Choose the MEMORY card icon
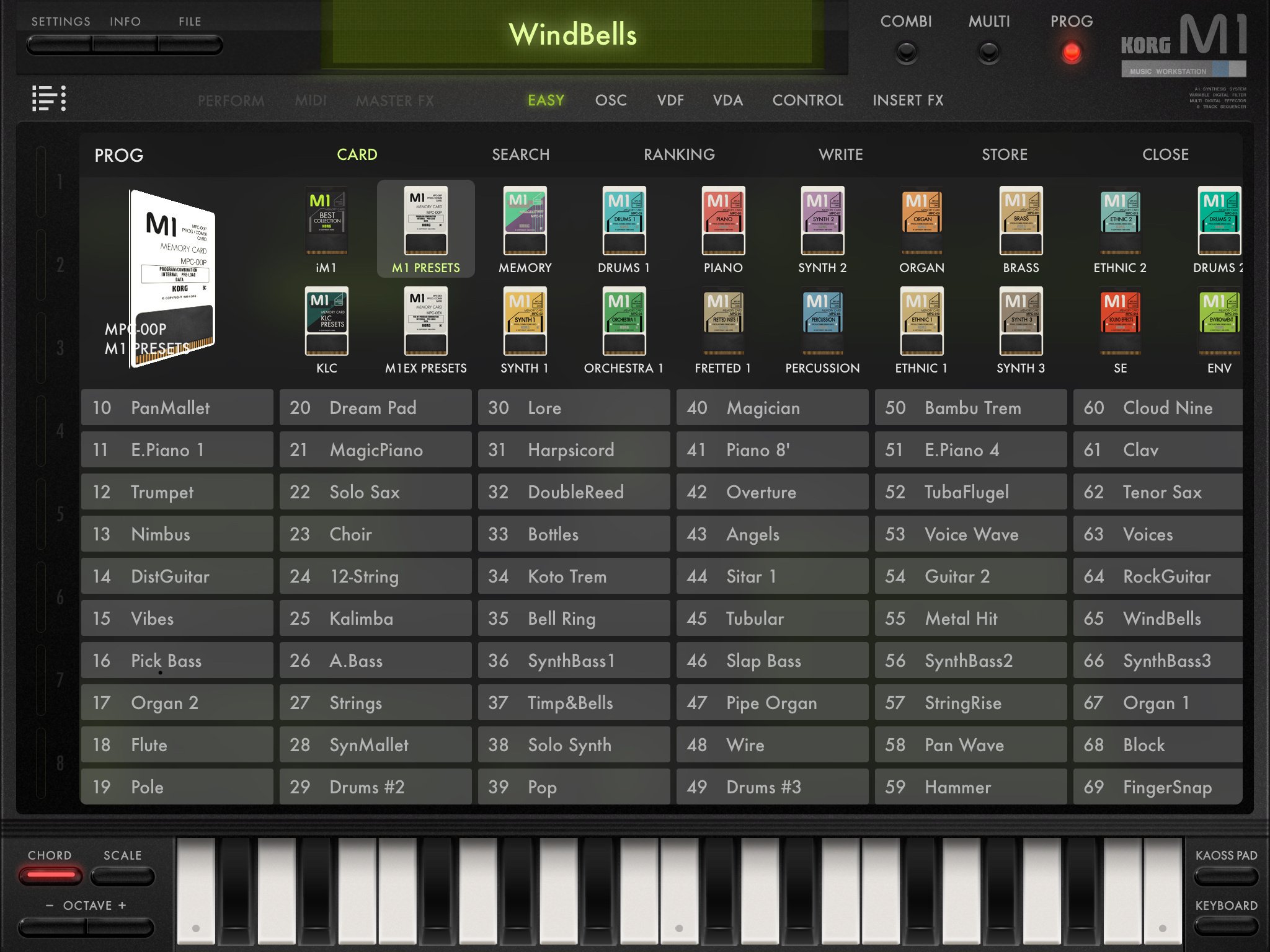Viewport: 1270px width, 952px height. [525, 229]
